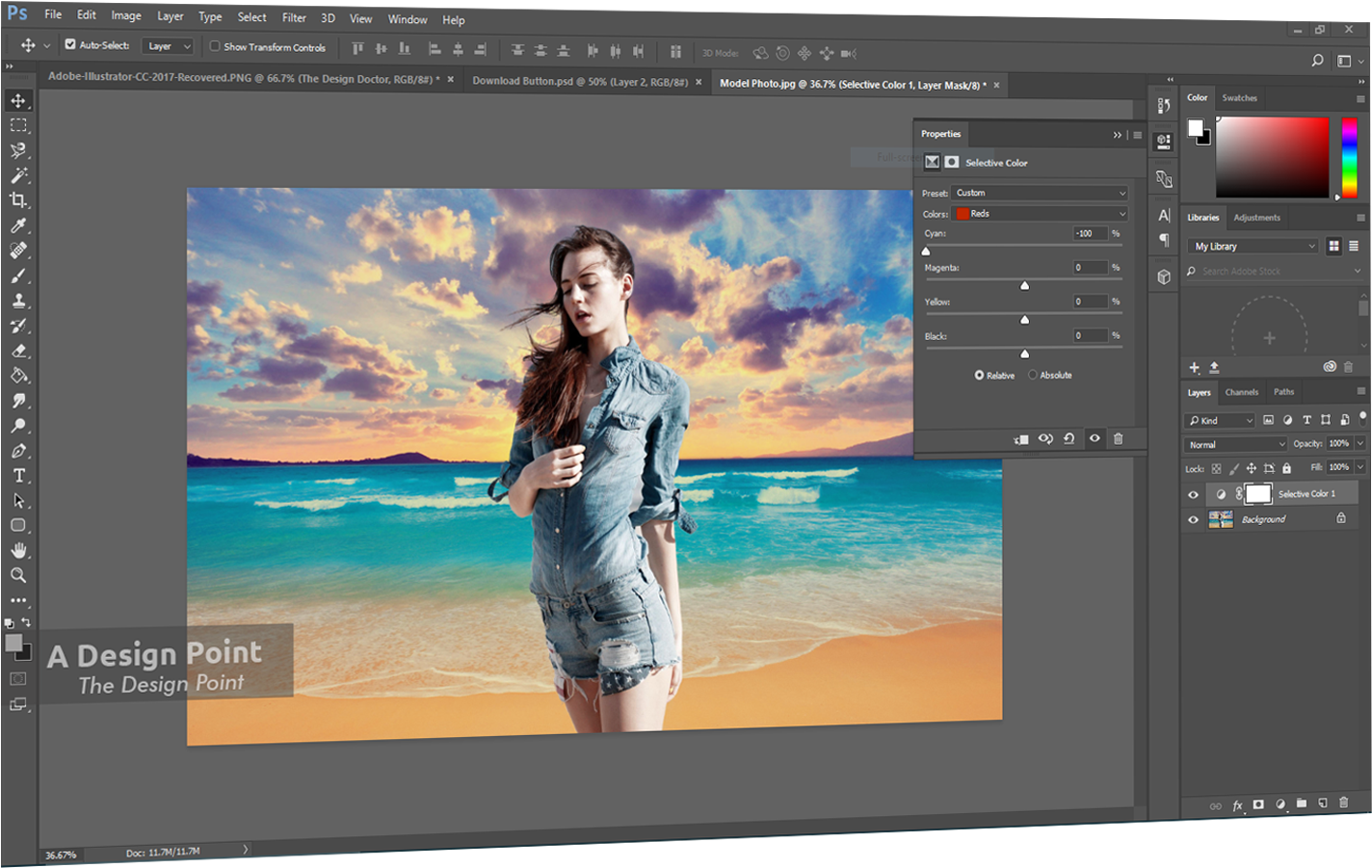The width and height of the screenshot is (1372, 868).
Task: Select the Eyedropper tool
Action: pyautogui.click(x=18, y=225)
